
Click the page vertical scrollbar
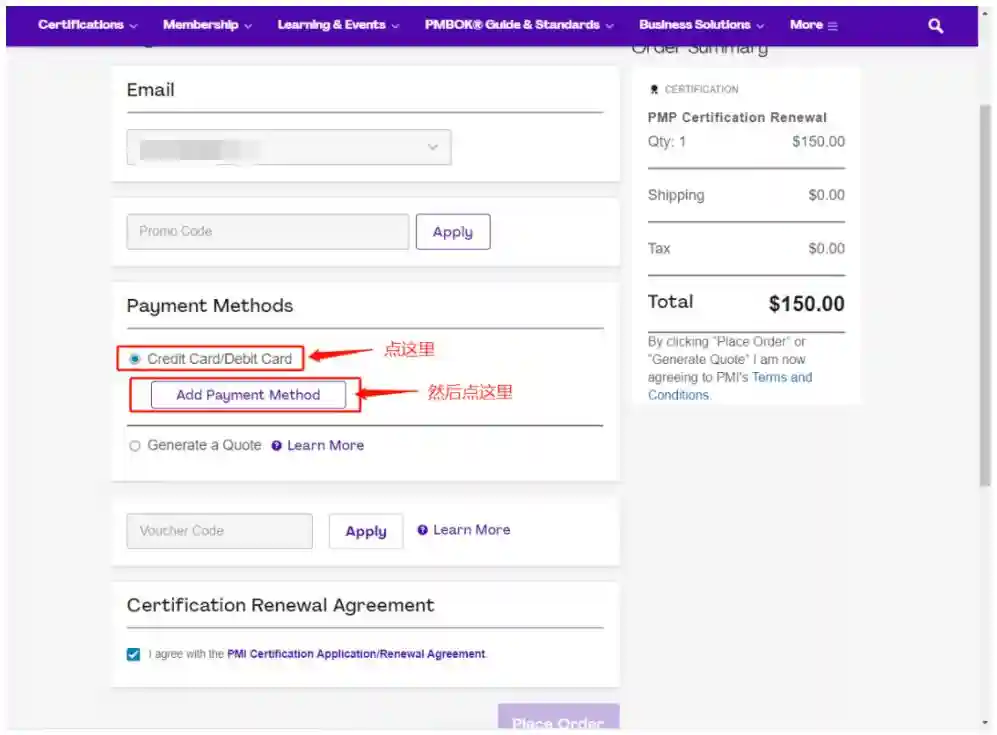tap(985, 300)
